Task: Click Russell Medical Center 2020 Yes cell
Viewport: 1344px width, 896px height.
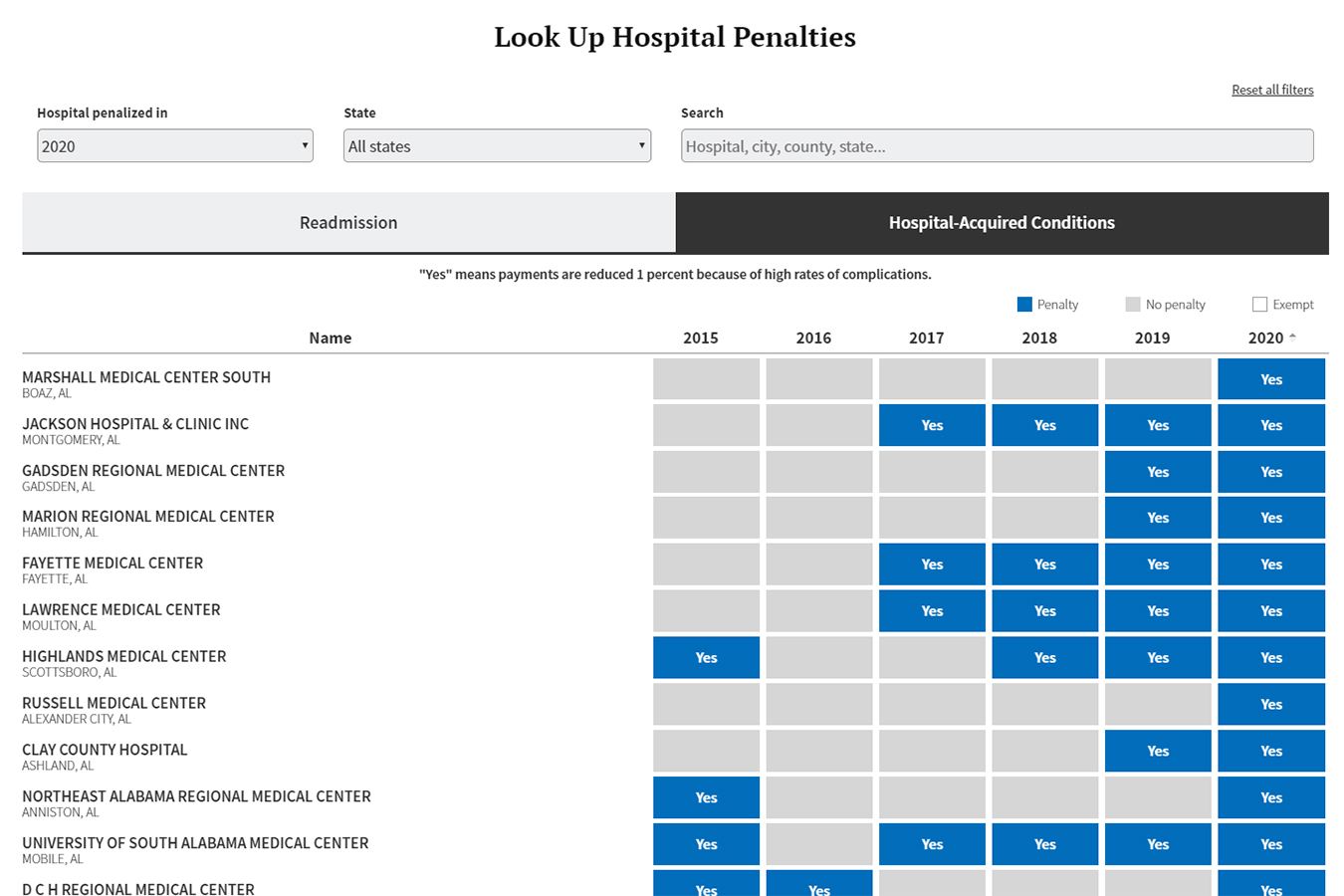Action: point(1270,705)
